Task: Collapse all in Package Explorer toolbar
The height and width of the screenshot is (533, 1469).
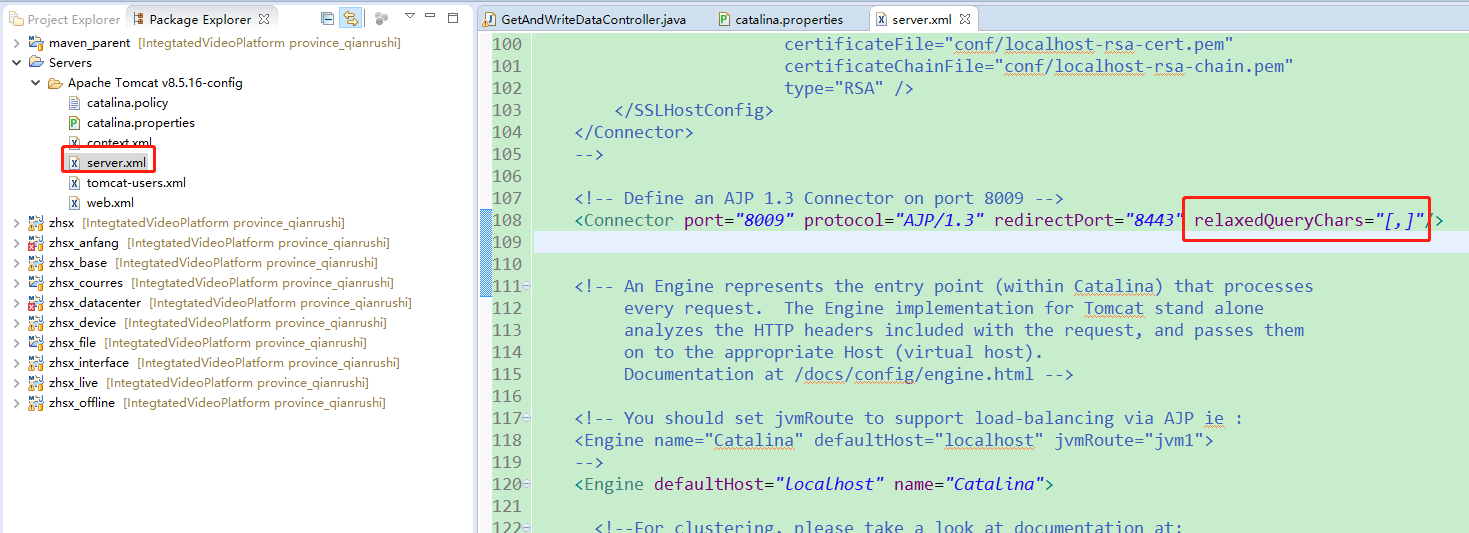Action: (328, 18)
